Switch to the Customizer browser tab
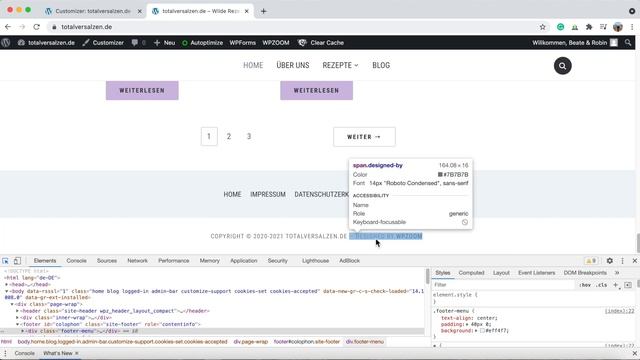The image size is (640, 360). click(93, 11)
